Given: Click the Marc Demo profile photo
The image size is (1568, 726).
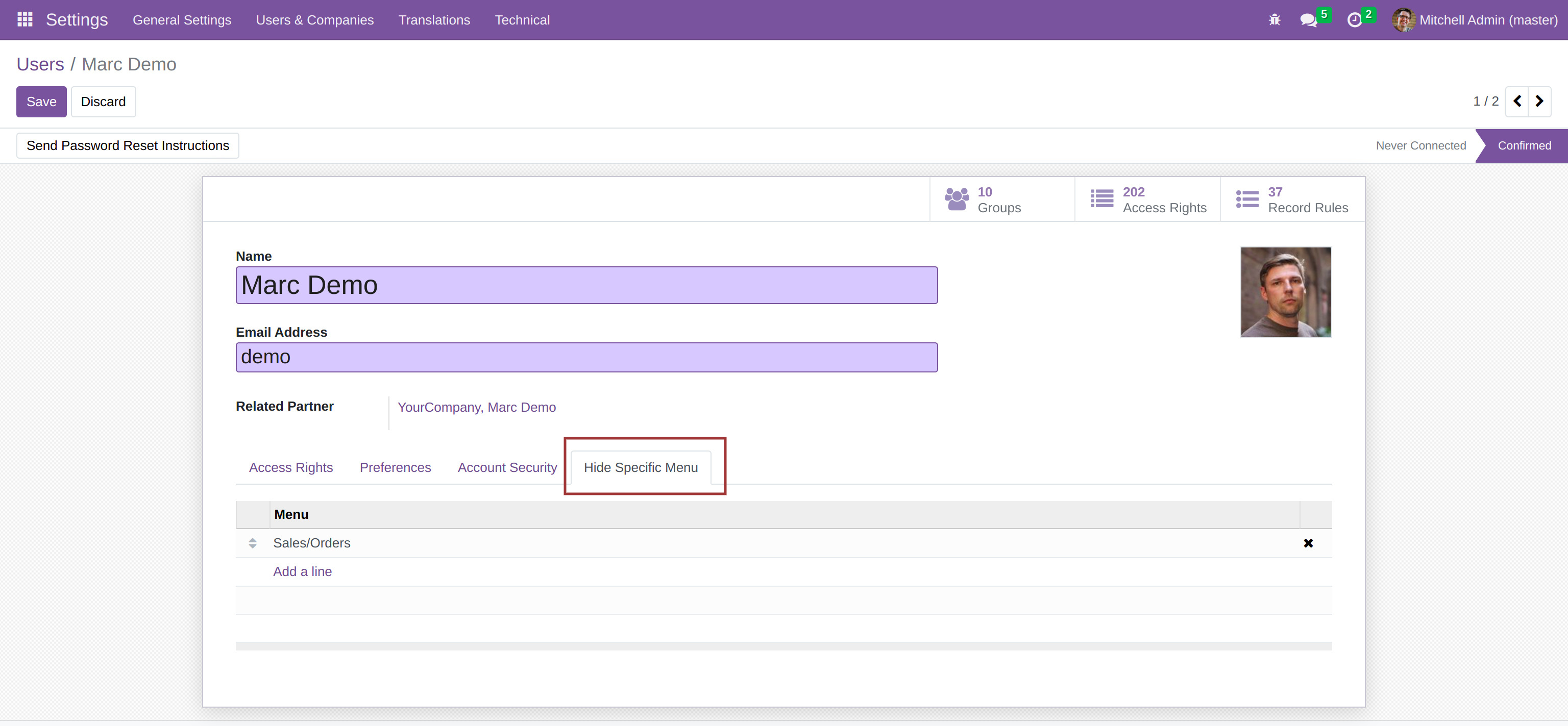Looking at the screenshot, I should click(1286, 292).
